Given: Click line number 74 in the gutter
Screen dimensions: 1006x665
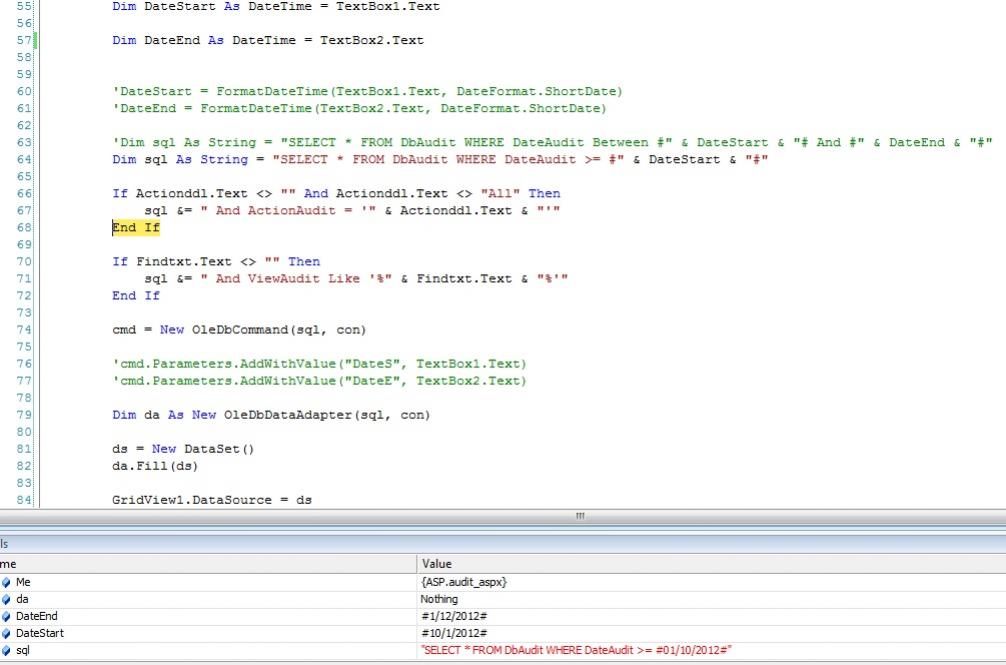Looking at the screenshot, I should pyautogui.click(x=24, y=330).
